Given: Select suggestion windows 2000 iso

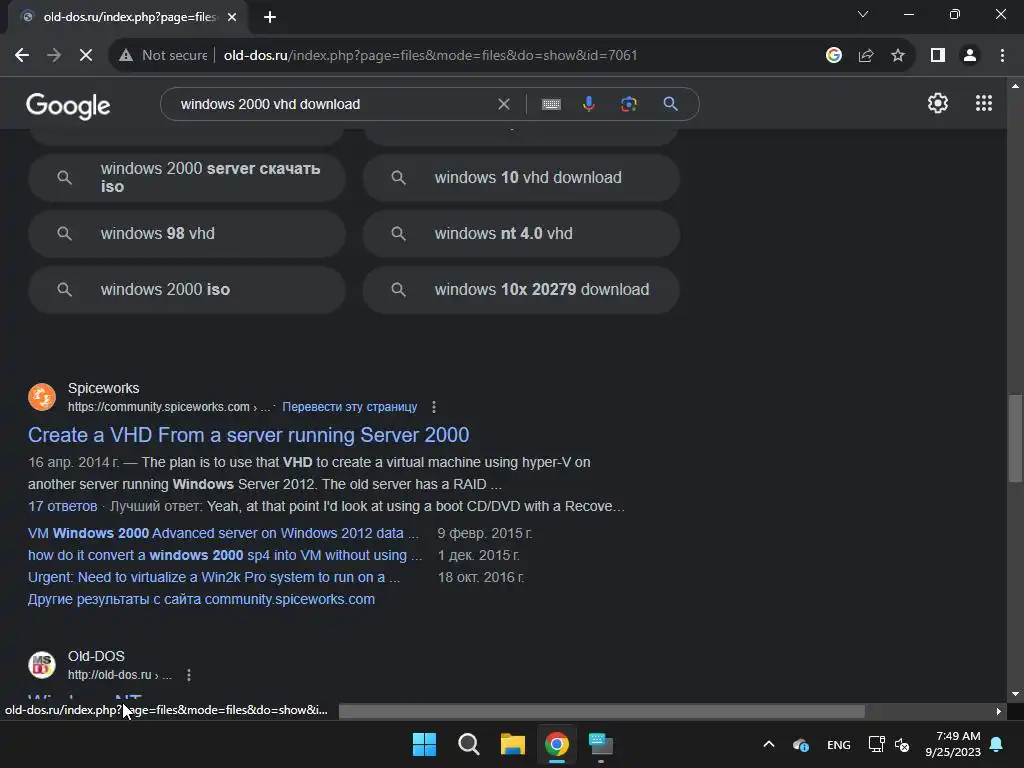Looking at the screenshot, I should [187, 290].
